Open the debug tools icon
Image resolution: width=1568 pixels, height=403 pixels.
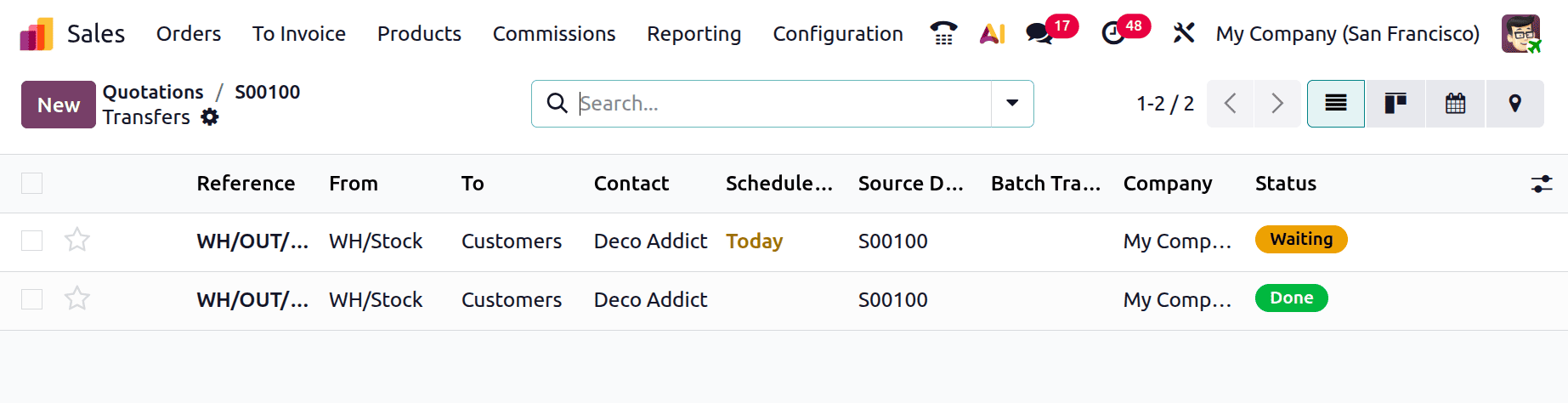1183,34
